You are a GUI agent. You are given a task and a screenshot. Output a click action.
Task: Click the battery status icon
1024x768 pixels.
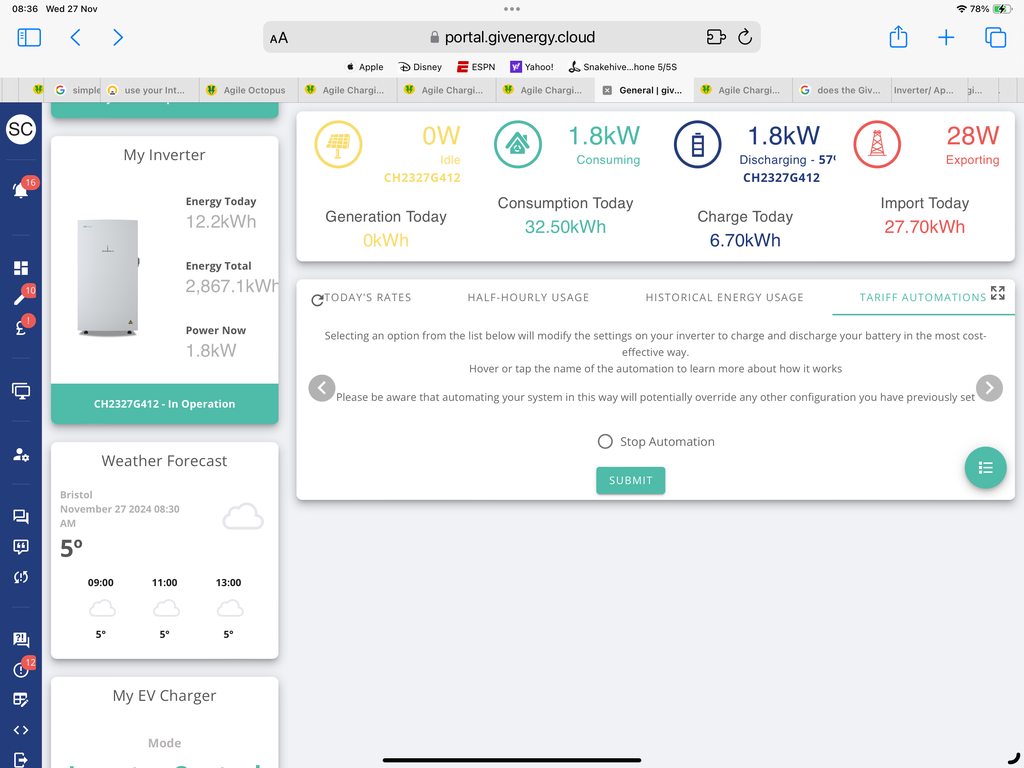[698, 146]
